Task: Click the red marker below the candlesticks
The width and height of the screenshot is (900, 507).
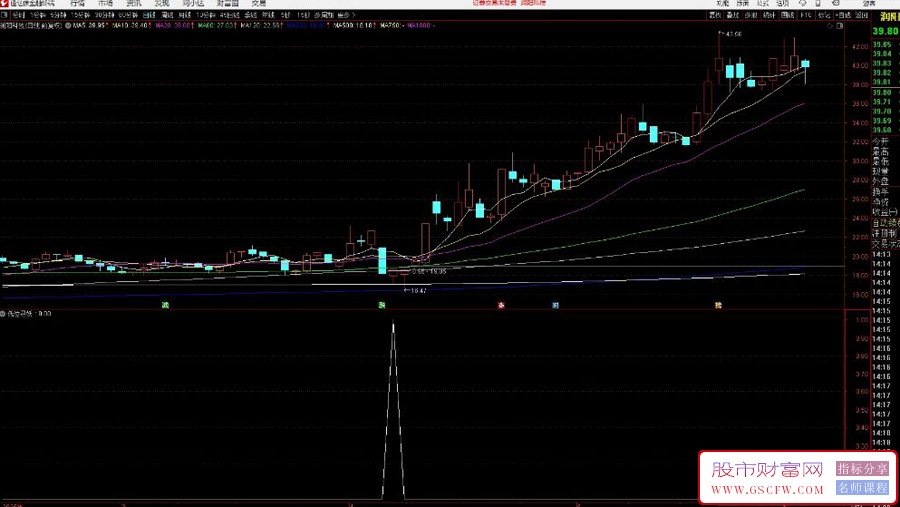Action: tap(501, 305)
